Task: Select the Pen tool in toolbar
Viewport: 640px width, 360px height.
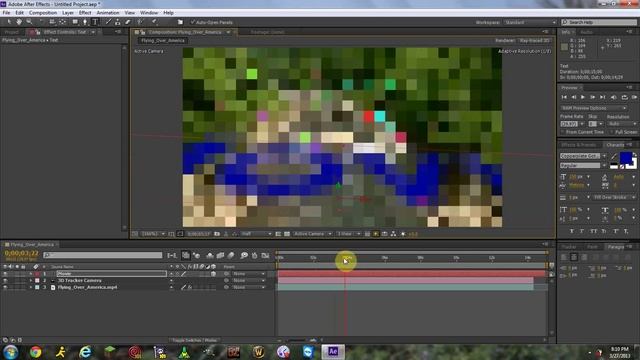Action: (85, 22)
